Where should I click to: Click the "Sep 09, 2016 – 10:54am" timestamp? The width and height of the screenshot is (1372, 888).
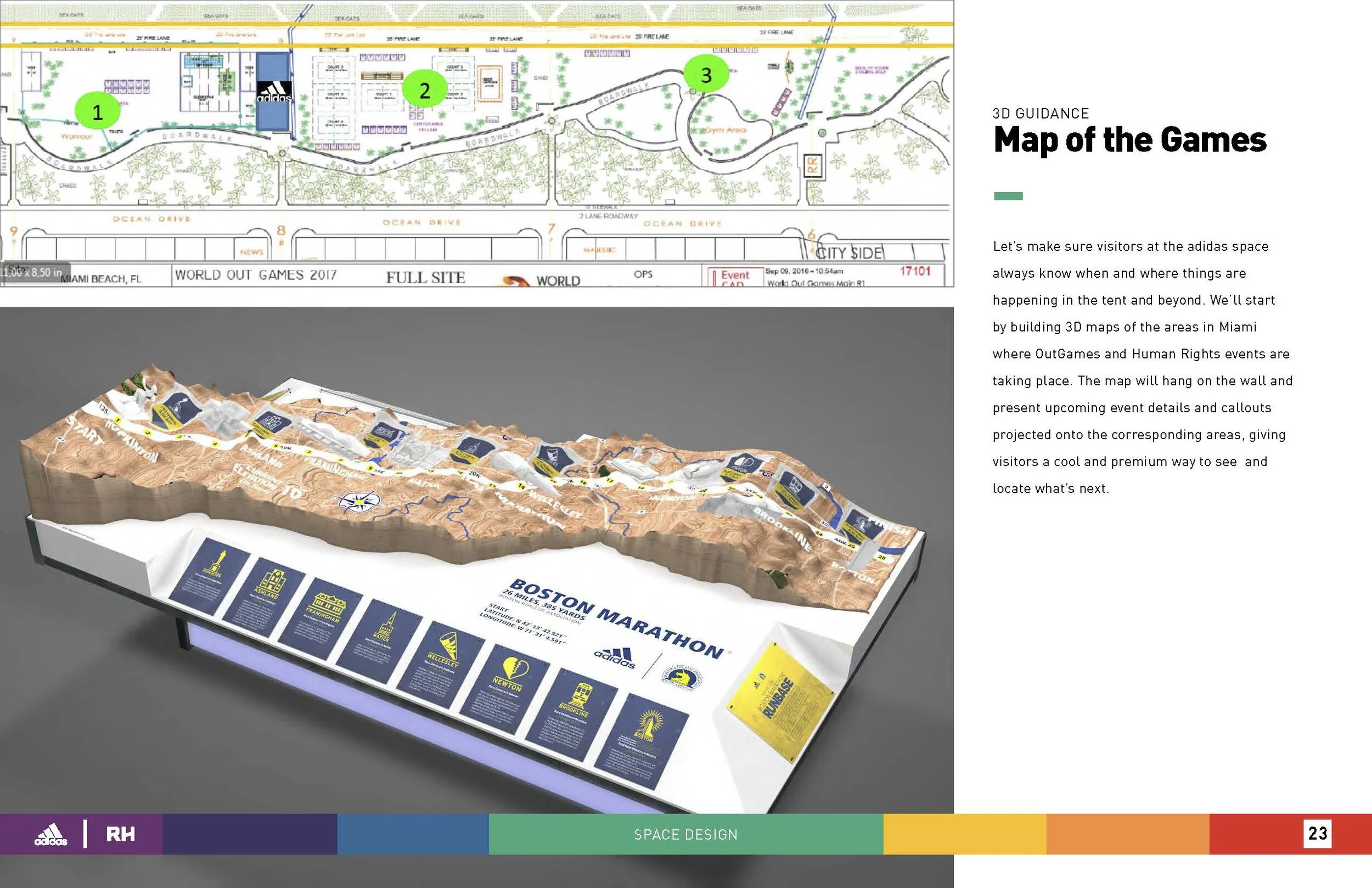[x=804, y=271]
